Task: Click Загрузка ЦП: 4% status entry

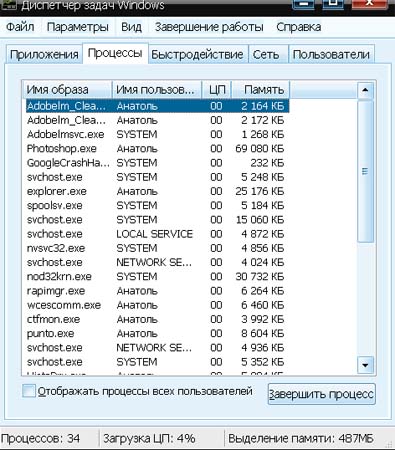Action: (x=149, y=438)
